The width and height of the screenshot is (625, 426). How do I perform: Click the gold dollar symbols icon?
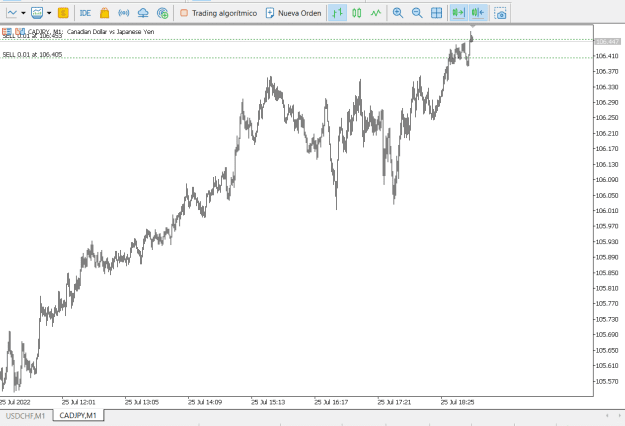[63, 13]
